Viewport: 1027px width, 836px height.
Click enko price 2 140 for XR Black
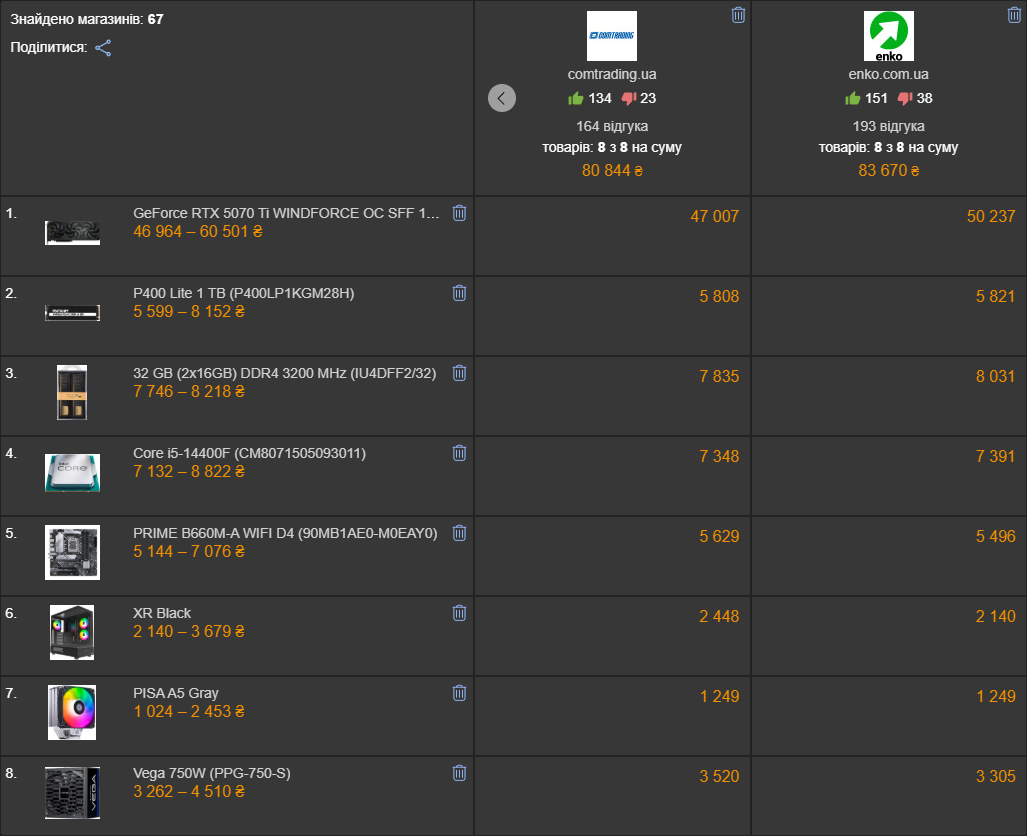[x=996, y=616]
